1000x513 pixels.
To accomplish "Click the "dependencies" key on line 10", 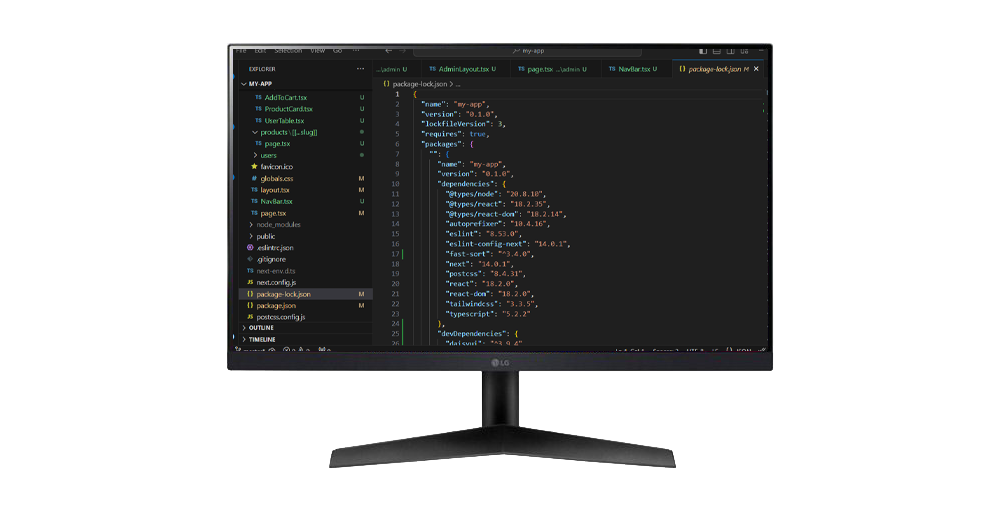I will (465, 184).
